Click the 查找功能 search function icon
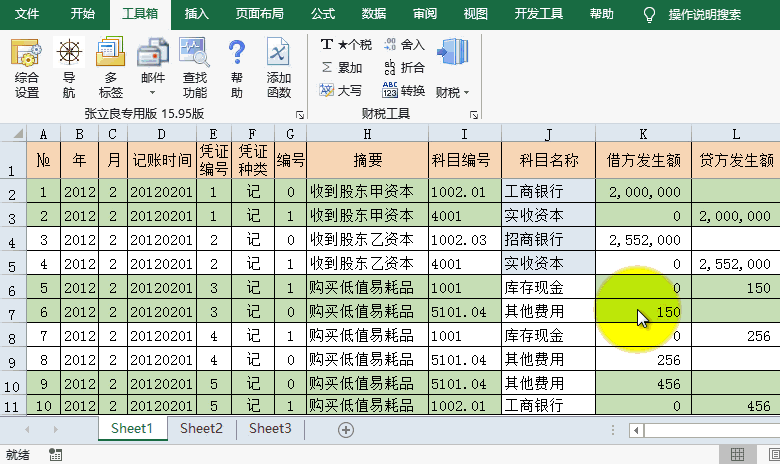The height and width of the screenshot is (464, 780). tap(194, 68)
